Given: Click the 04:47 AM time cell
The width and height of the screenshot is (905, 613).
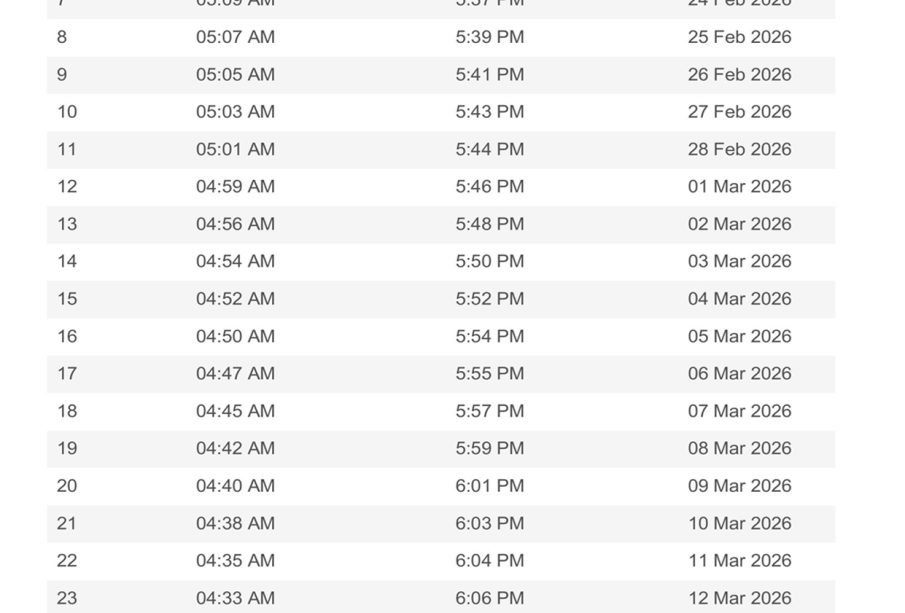Looking at the screenshot, I should coord(235,374).
